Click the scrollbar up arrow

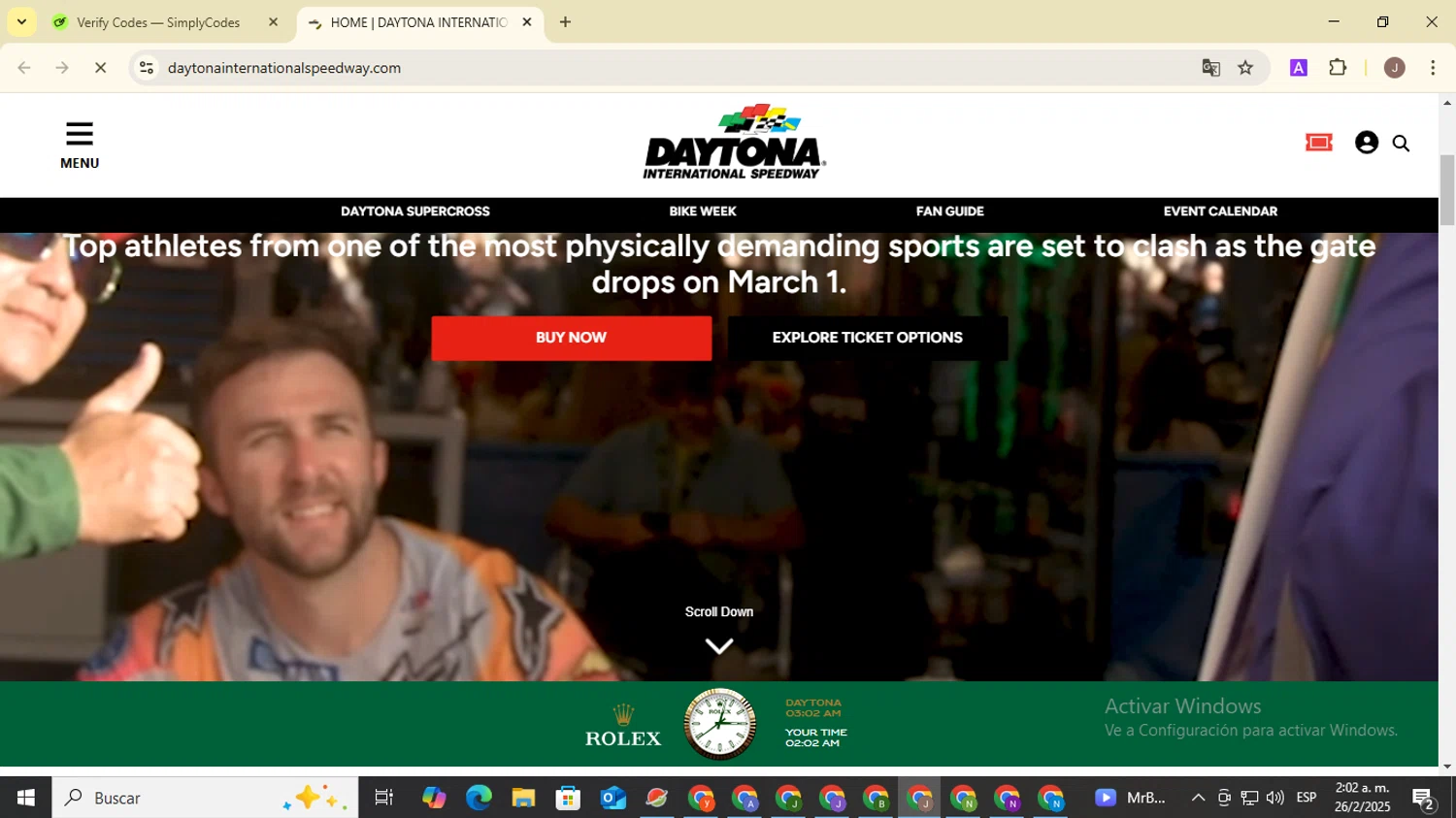pyautogui.click(x=1447, y=102)
